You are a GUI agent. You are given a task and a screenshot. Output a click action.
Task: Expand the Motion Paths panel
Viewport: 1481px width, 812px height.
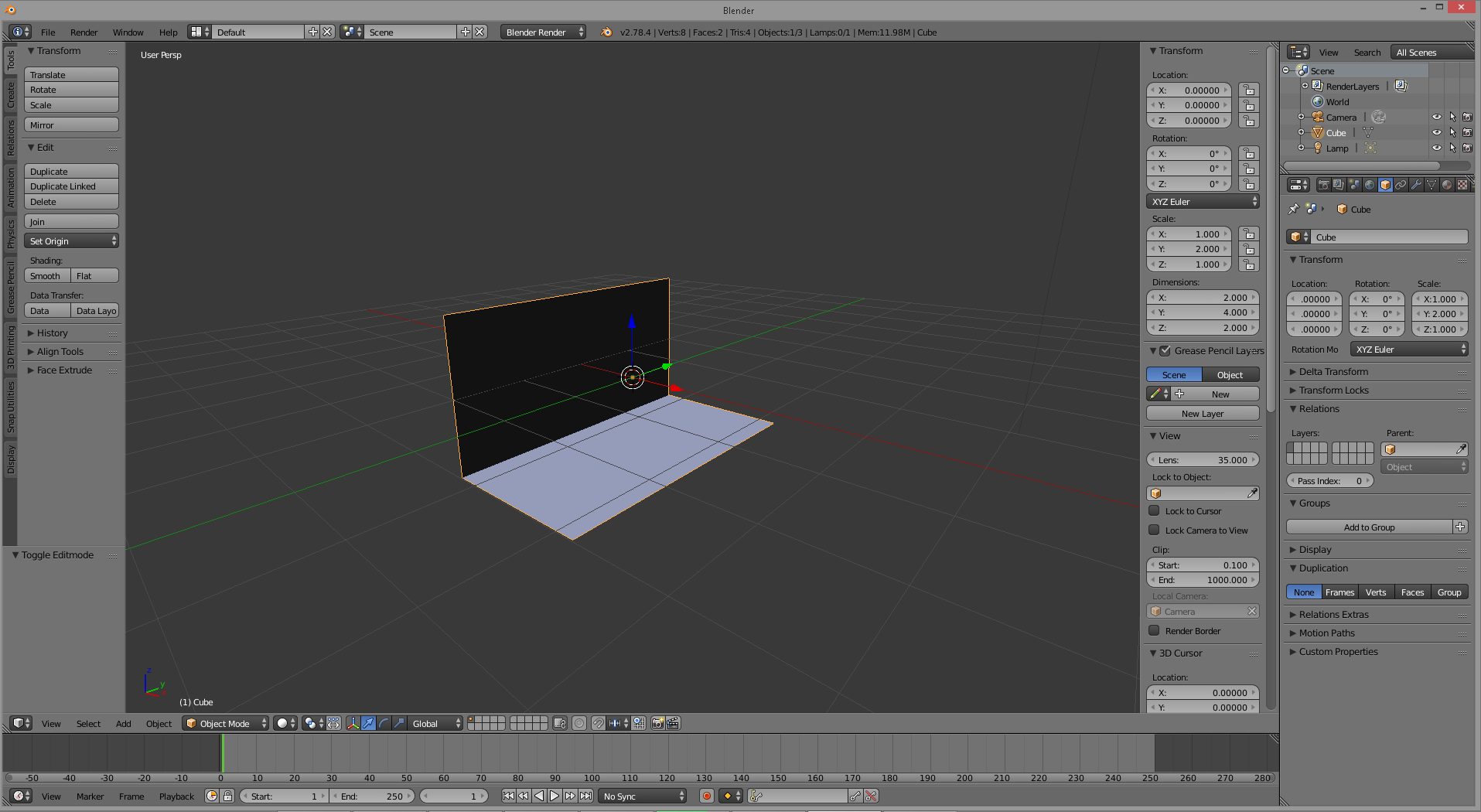click(x=1326, y=633)
